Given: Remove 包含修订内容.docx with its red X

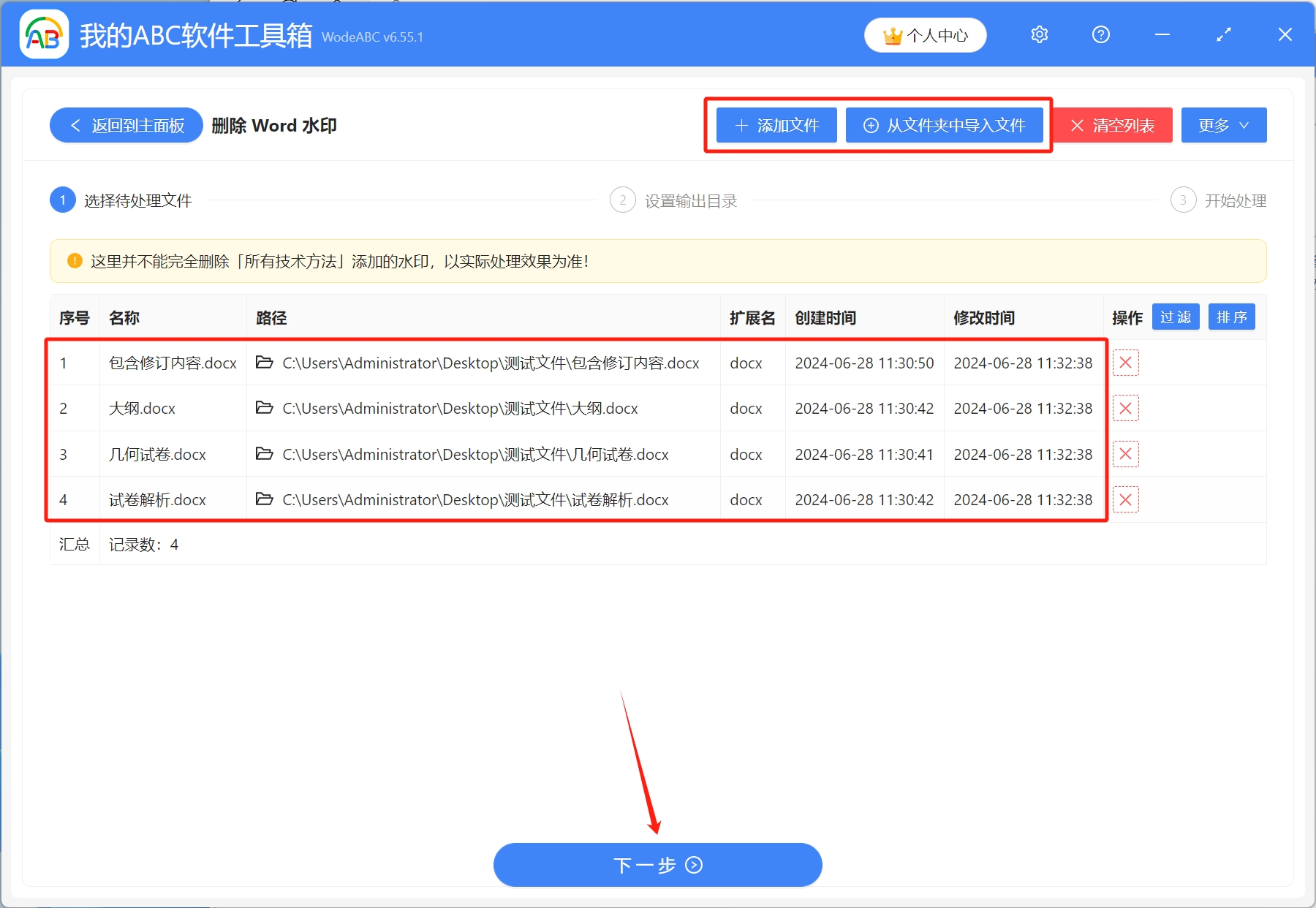Looking at the screenshot, I should click(x=1126, y=363).
